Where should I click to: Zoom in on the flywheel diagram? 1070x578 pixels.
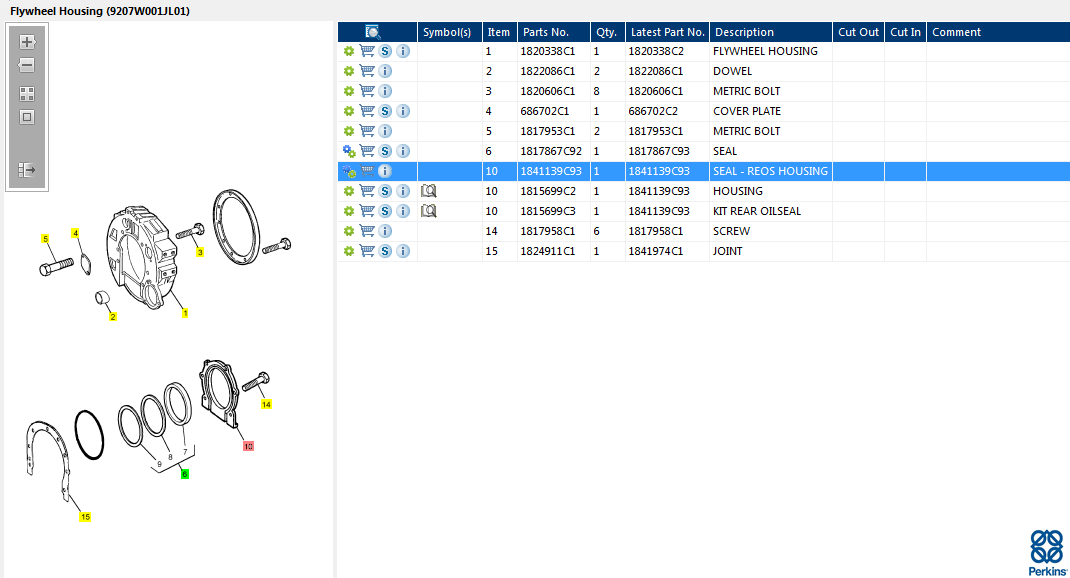(x=27, y=42)
